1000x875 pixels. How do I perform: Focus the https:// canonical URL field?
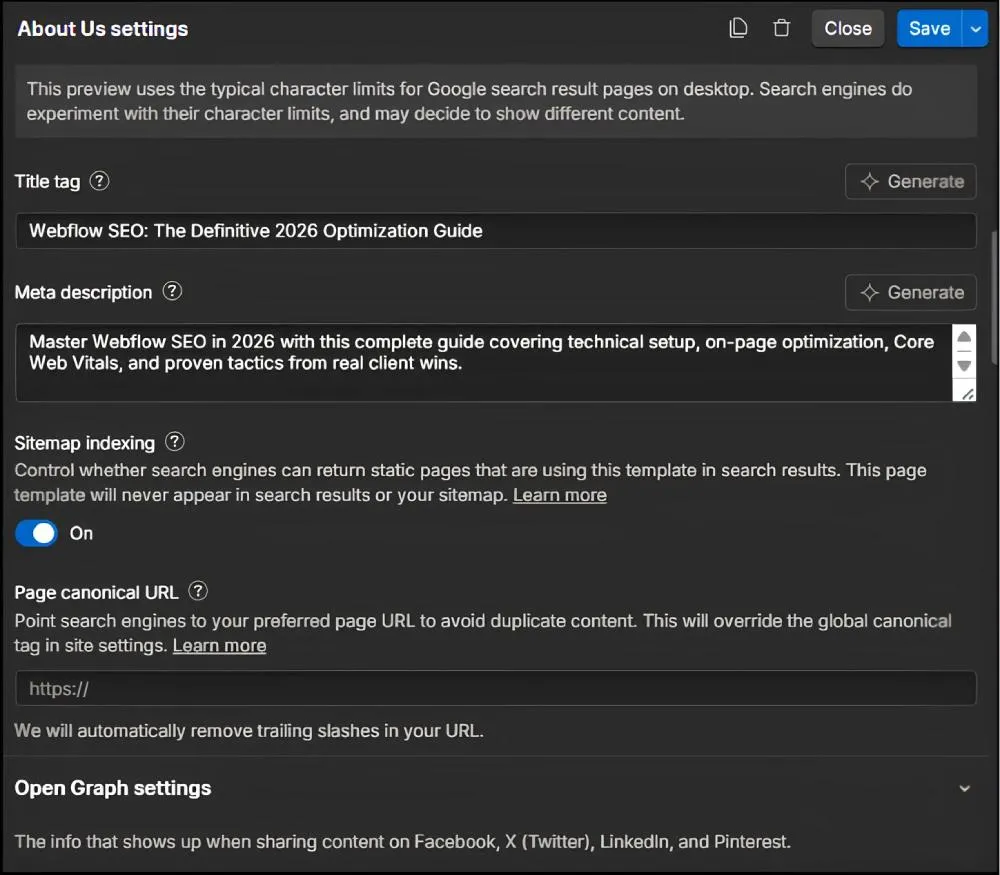496,688
